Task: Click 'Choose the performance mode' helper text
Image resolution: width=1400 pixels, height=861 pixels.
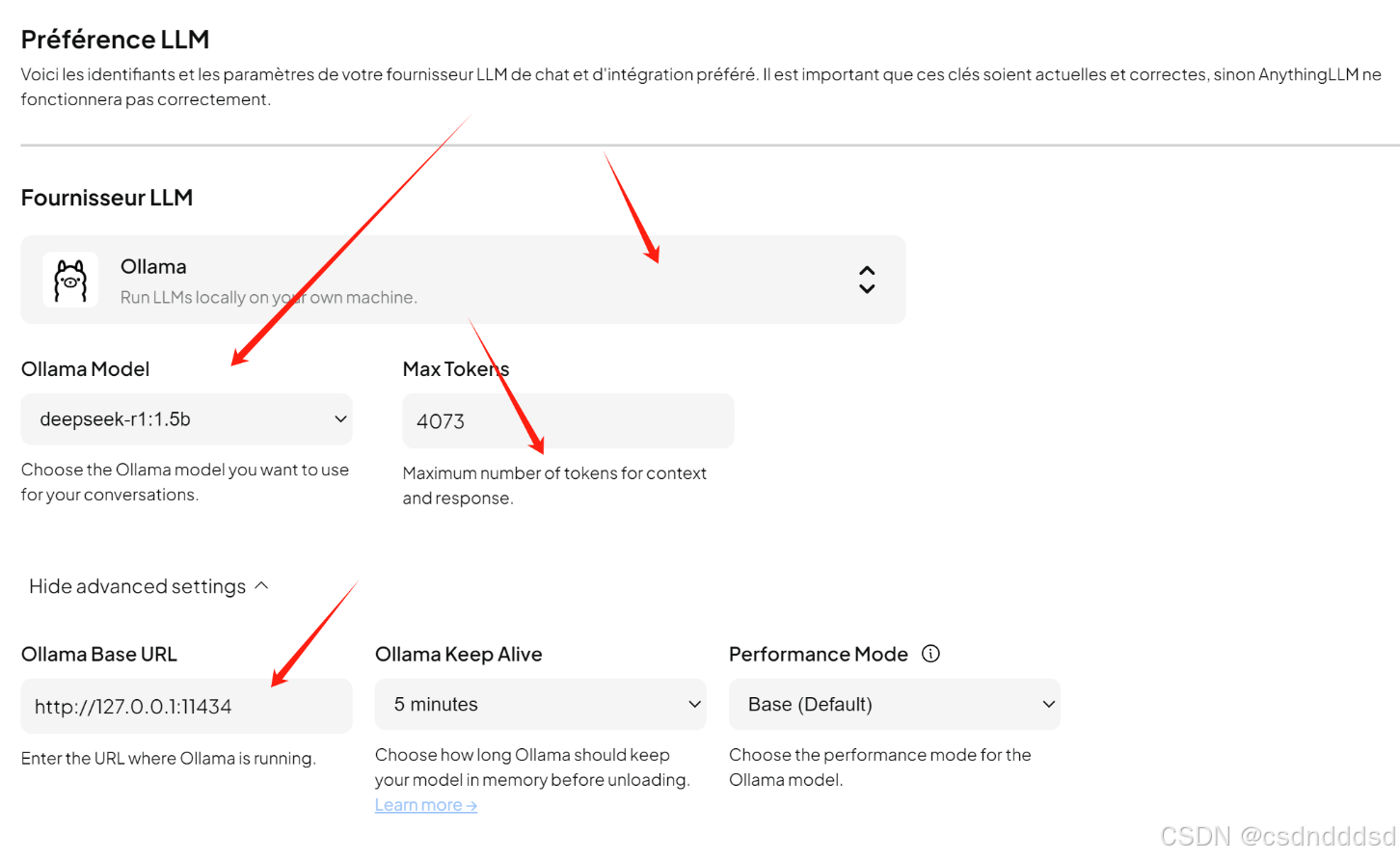Action: (x=880, y=767)
